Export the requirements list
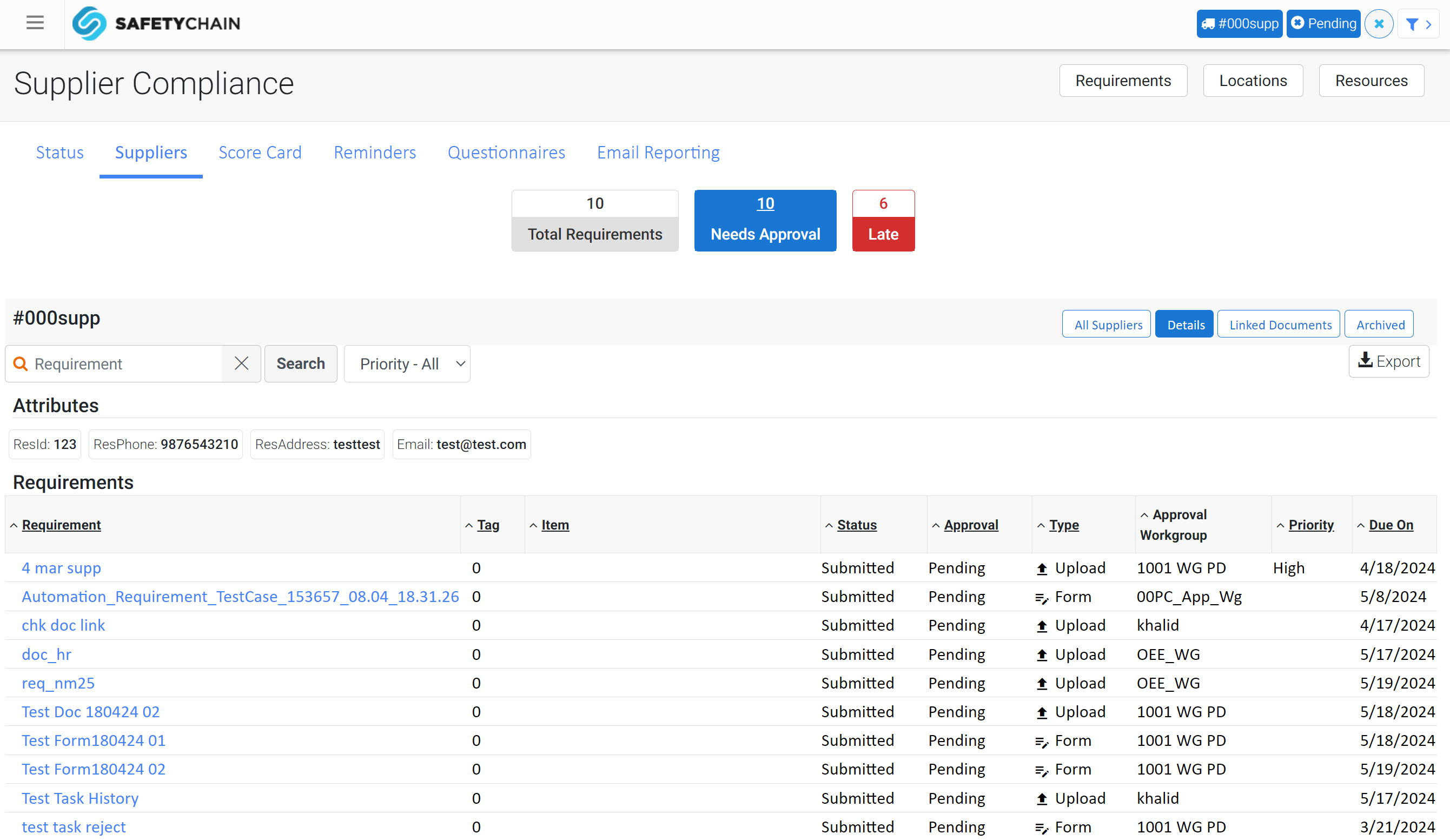The width and height of the screenshot is (1450, 840). [1388, 361]
